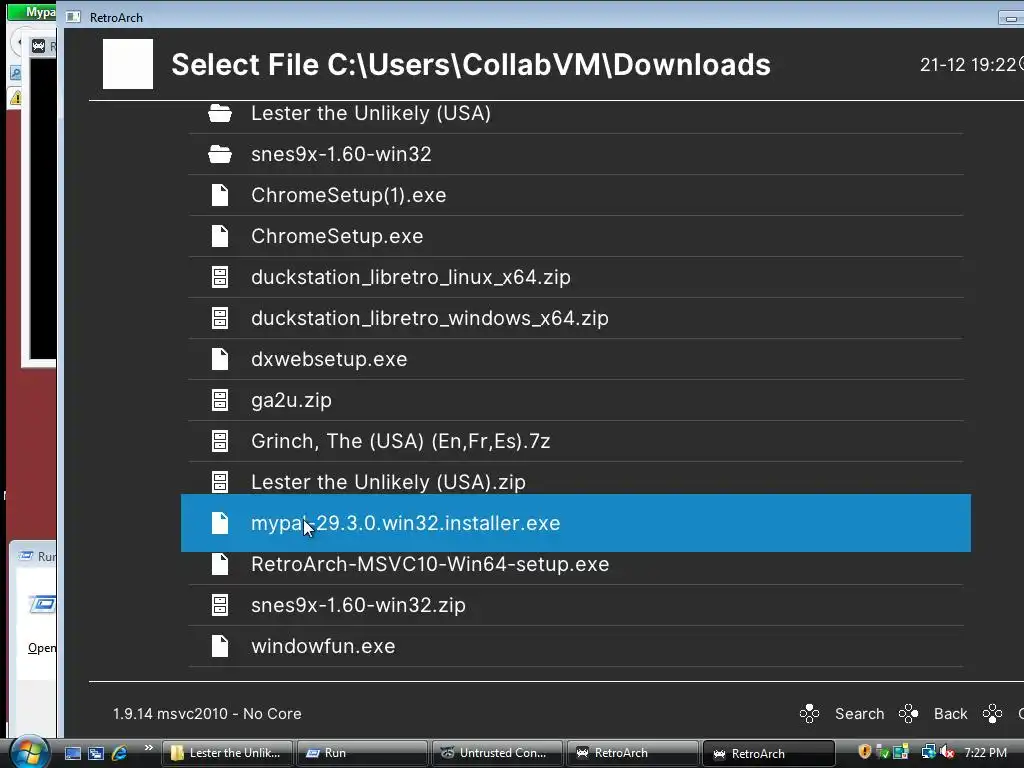
Task: Click the Back button label
Action: coord(950,714)
